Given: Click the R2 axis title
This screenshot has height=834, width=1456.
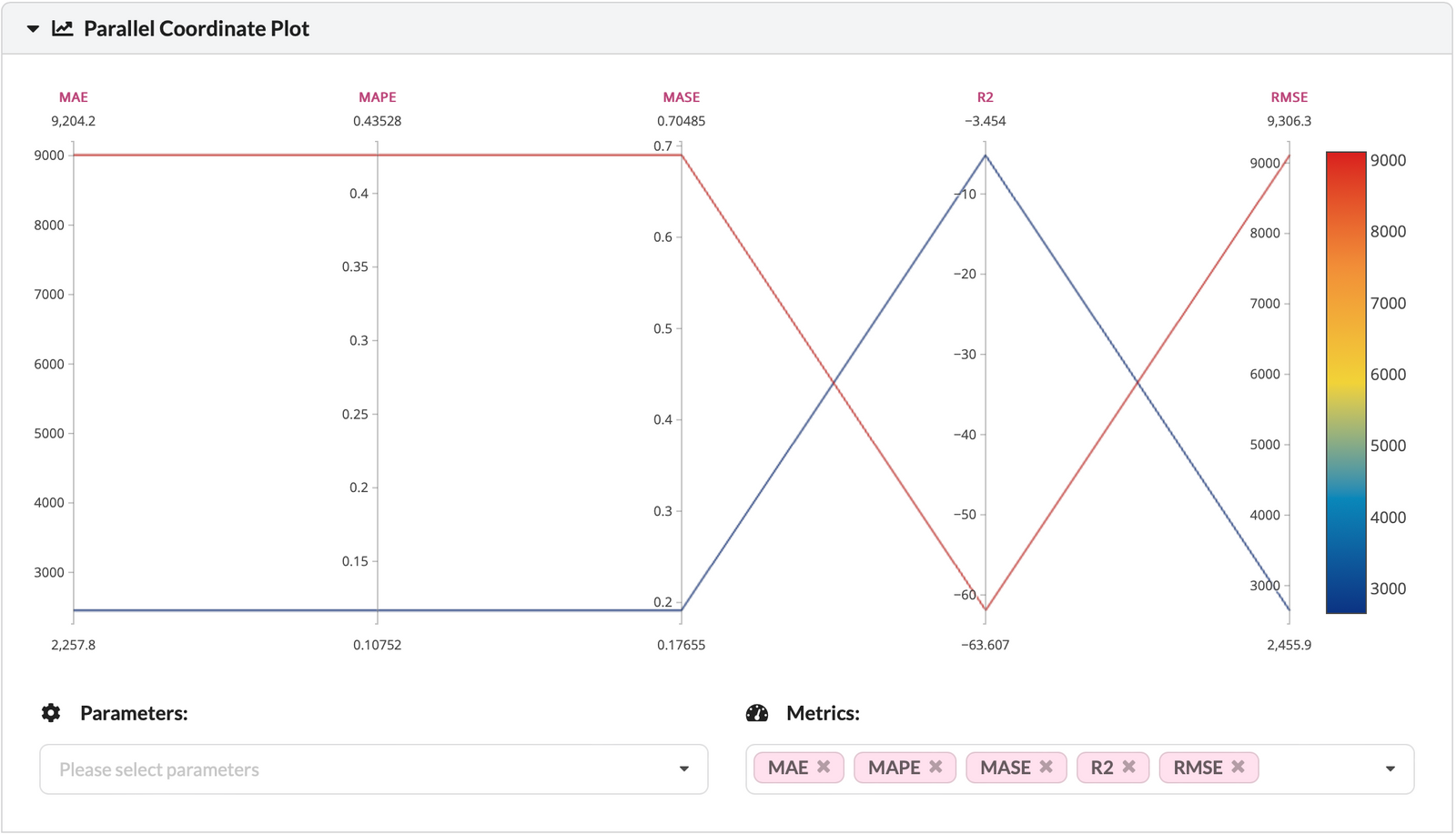Looking at the screenshot, I should click(x=986, y=97).
